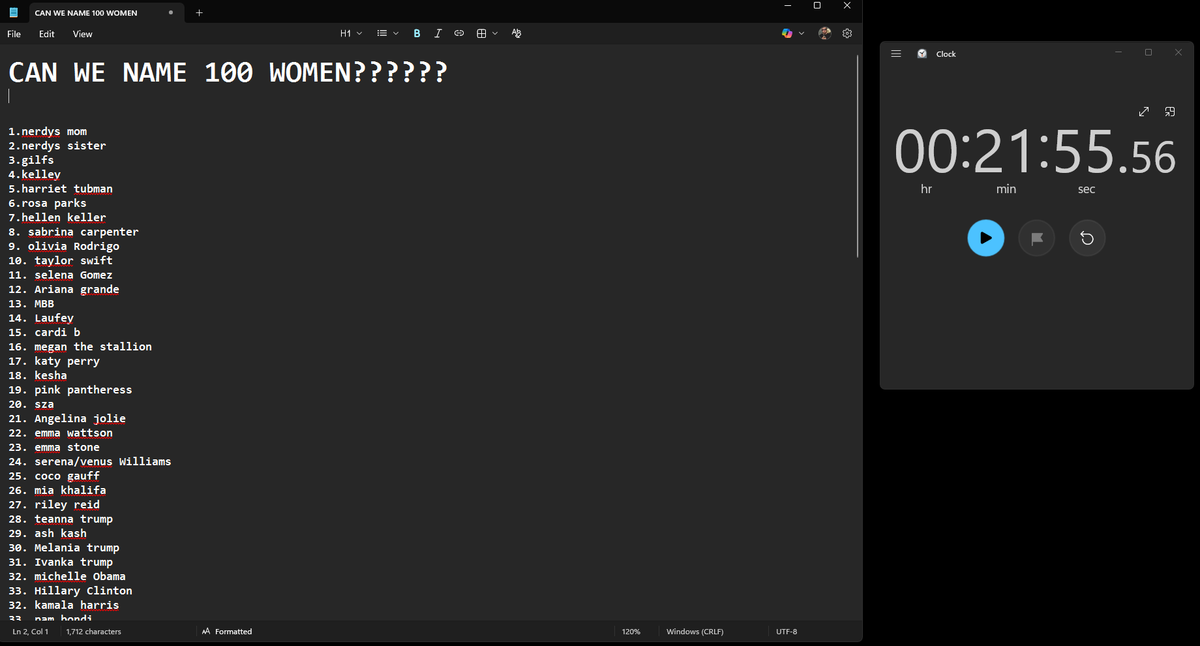Click the line '10. taylor swift'

pos(60,260)
